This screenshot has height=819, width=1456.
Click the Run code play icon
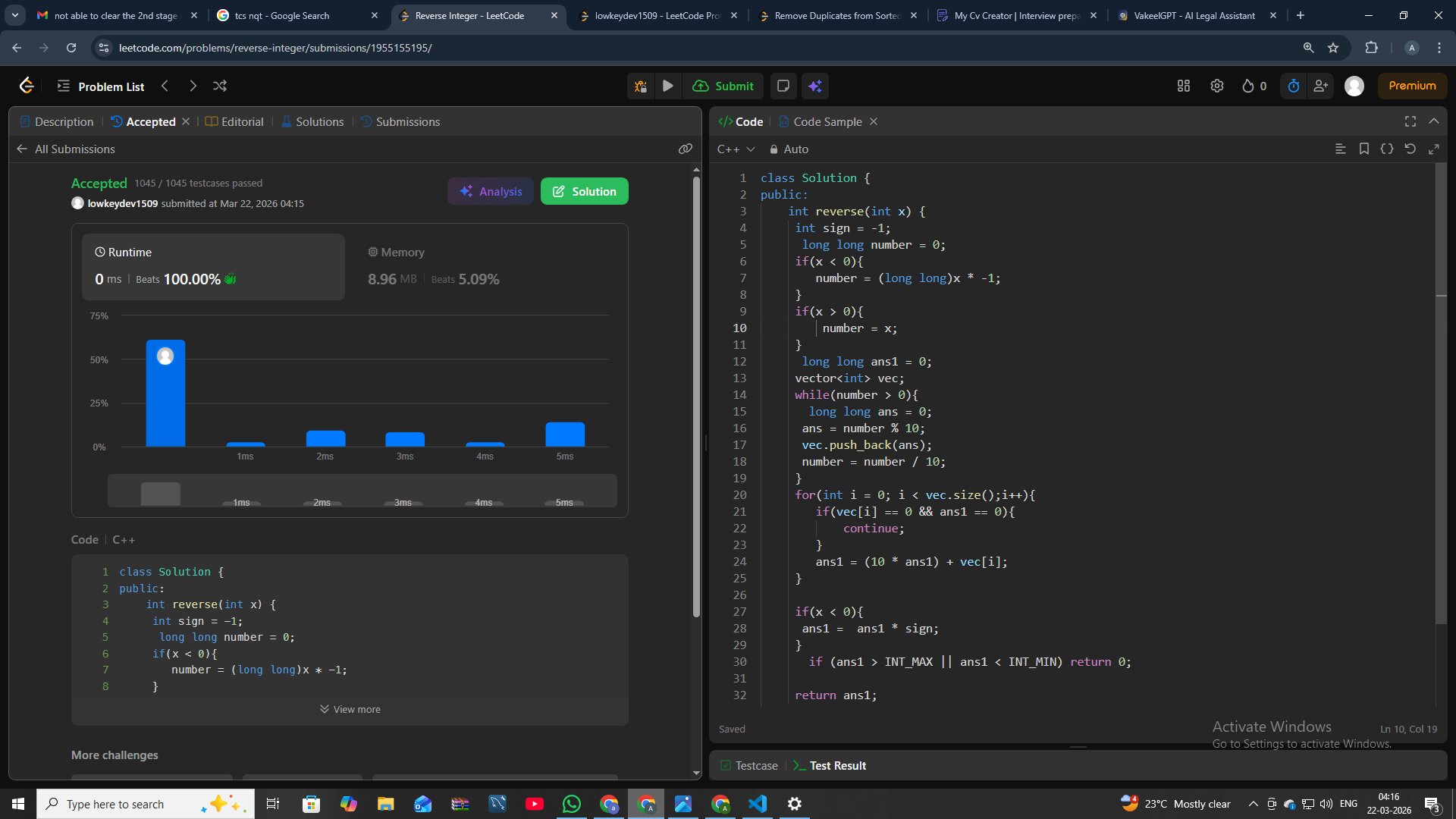[667, 86]
